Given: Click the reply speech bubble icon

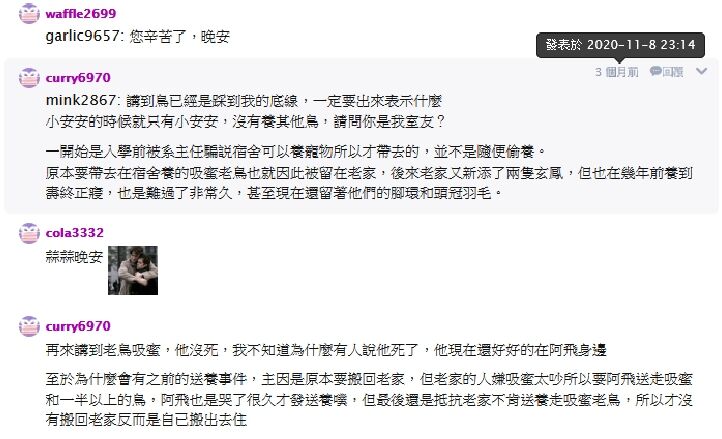Looking at the screenshot, I should [656, 71].
